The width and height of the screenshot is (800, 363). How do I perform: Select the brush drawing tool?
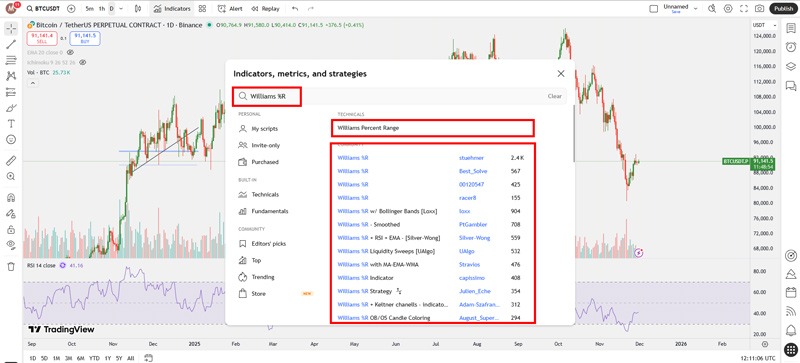click(x=11, y=108)
